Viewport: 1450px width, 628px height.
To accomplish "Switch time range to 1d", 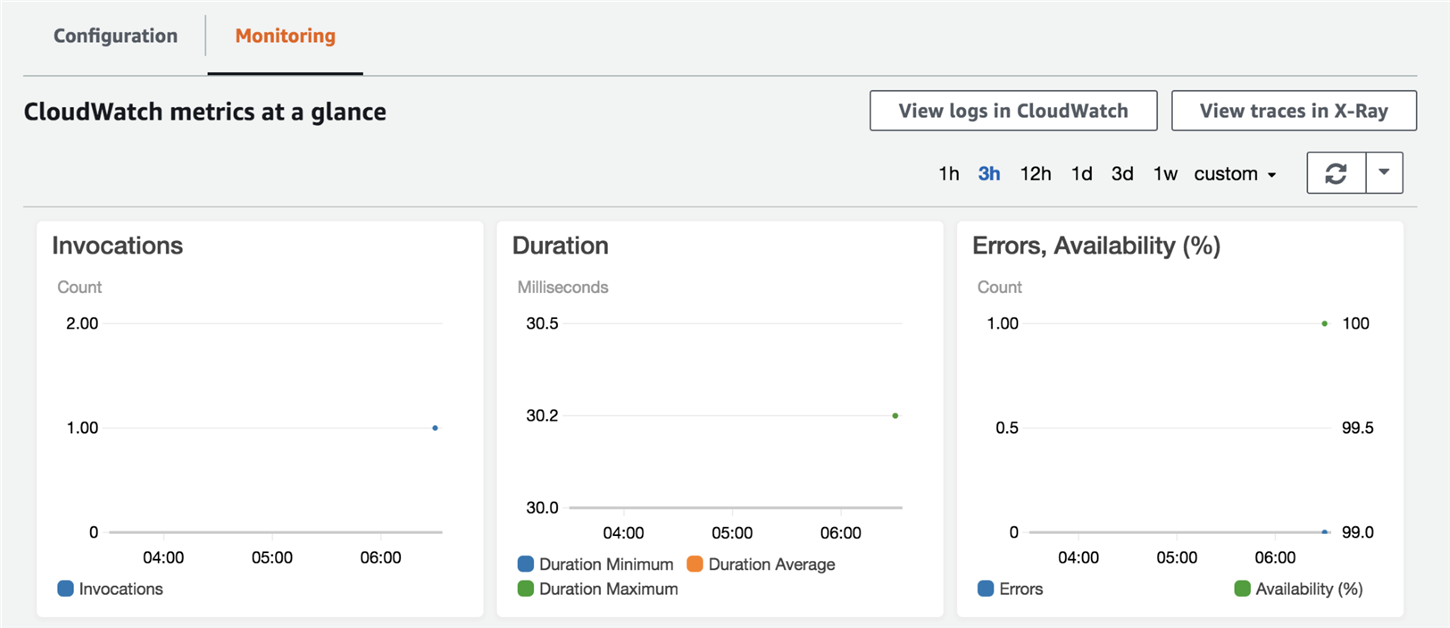I will click(x=1082, y=174).
